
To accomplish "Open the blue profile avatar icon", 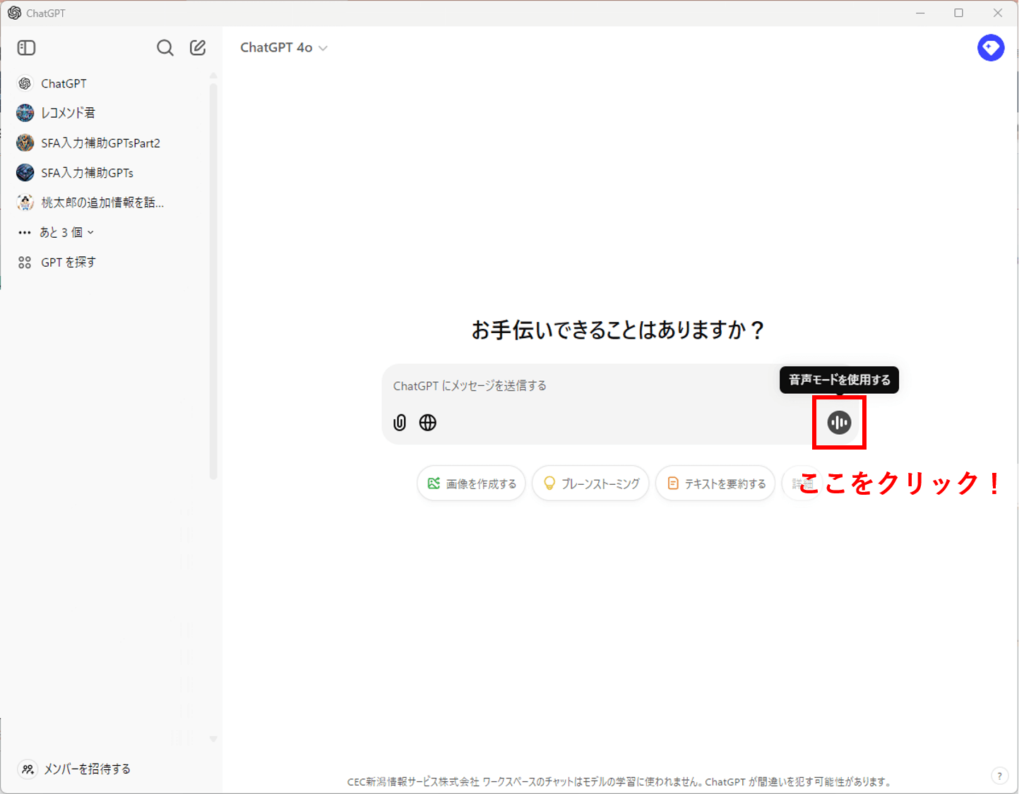I will pos(990,48).
